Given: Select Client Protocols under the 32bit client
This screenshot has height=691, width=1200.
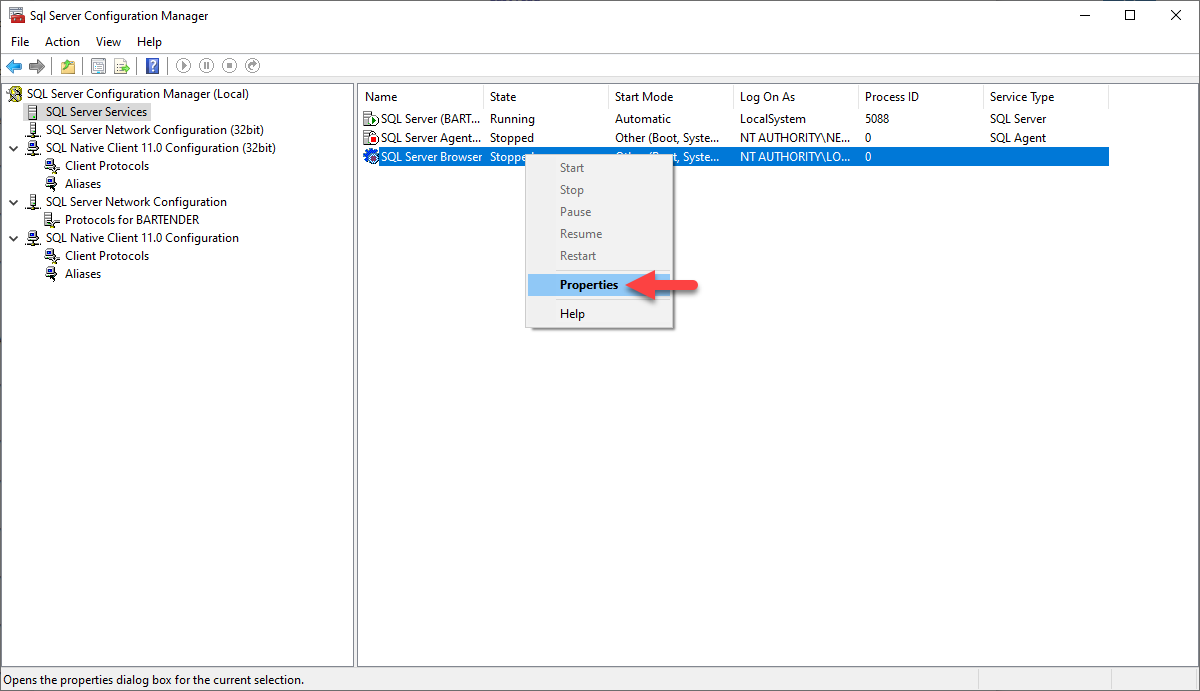Looking at the screenshot, I should [x=107, y=166].
